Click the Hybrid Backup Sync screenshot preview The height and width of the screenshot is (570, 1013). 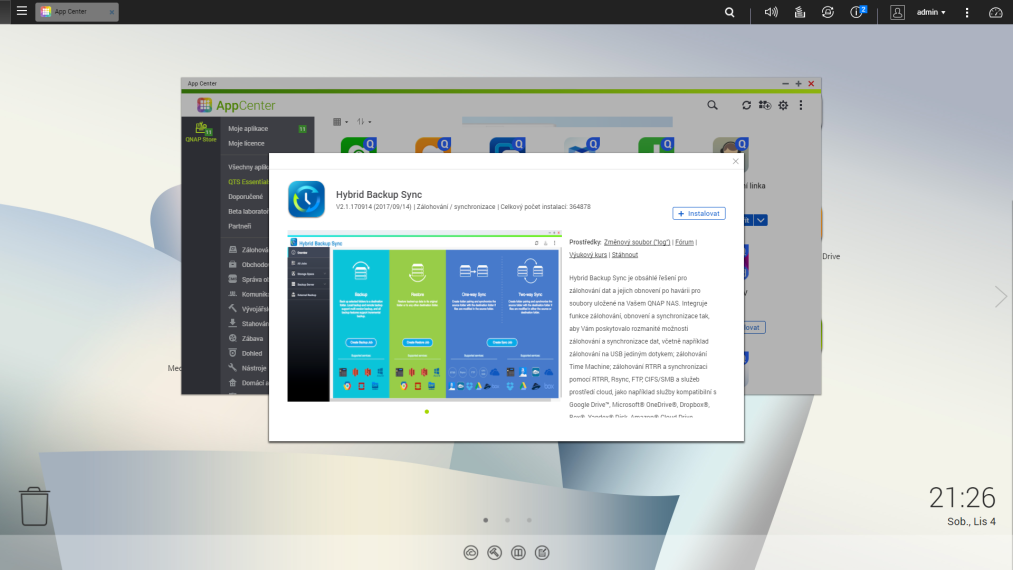[x=424, y=316]
